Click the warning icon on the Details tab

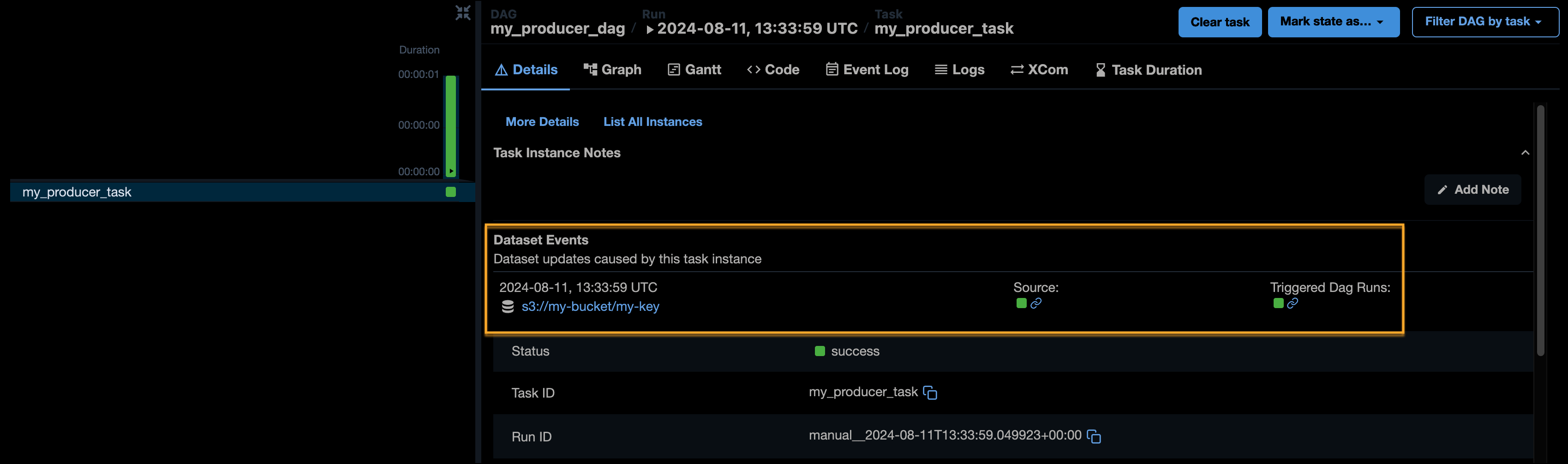(501, 69)
